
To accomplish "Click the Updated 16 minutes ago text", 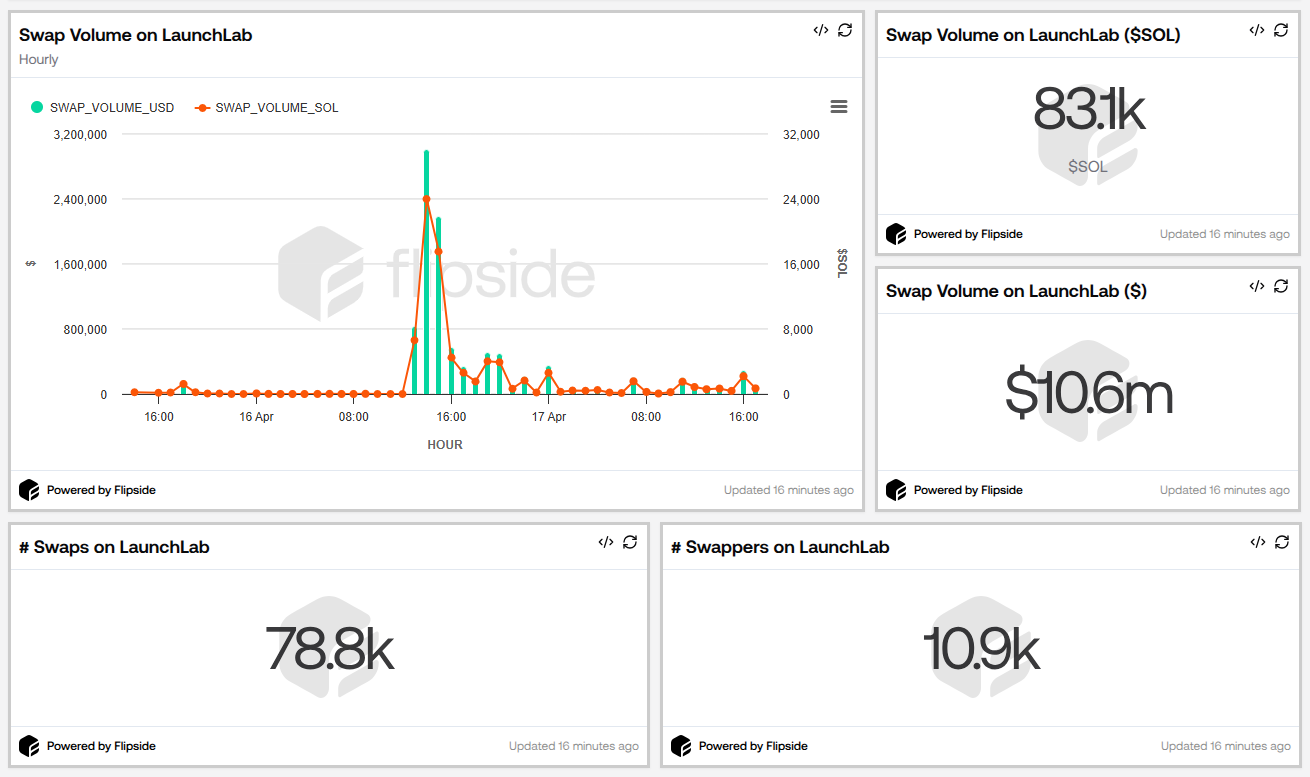I will click(x=788, y=490).
